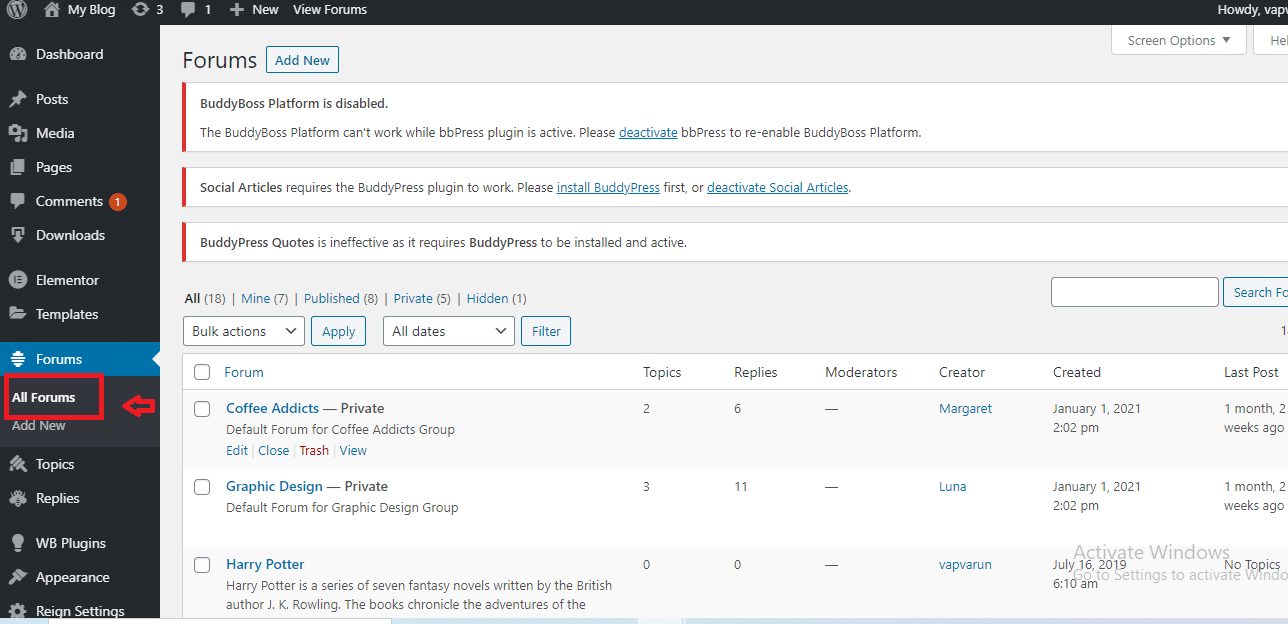
Task: Click the Posts pushpin icon
Action: [18, 99]
